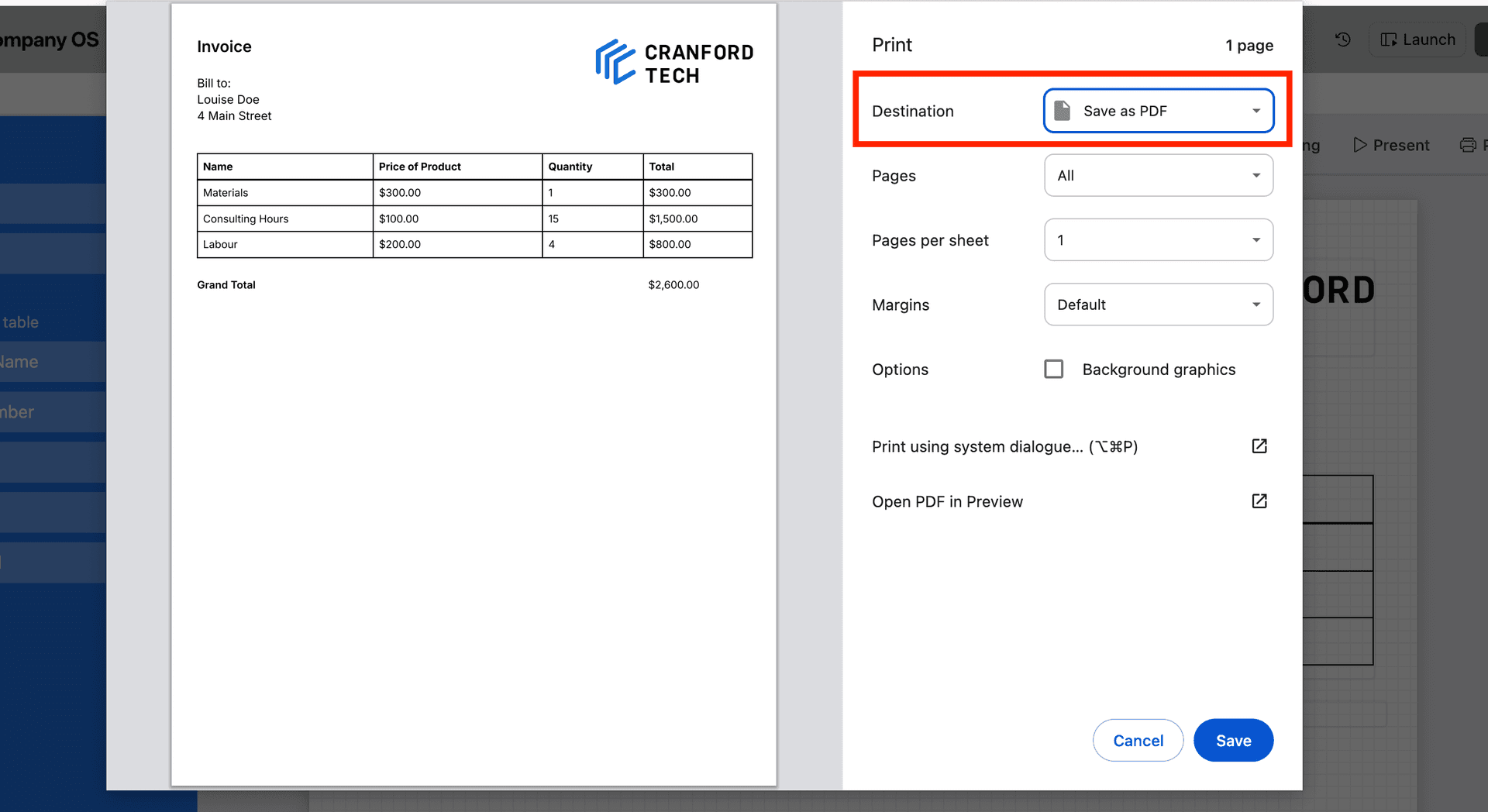This screenshot has height=812, width=1488.
Task: Click the external-link icon beside system dialogue option
Action: click(1259, 446)
